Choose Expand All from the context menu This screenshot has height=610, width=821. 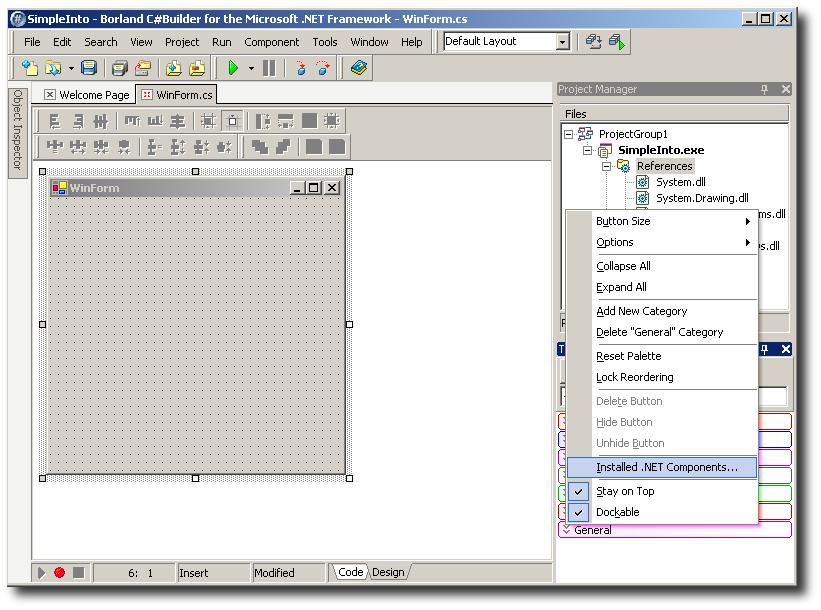(x=662, y=287)
